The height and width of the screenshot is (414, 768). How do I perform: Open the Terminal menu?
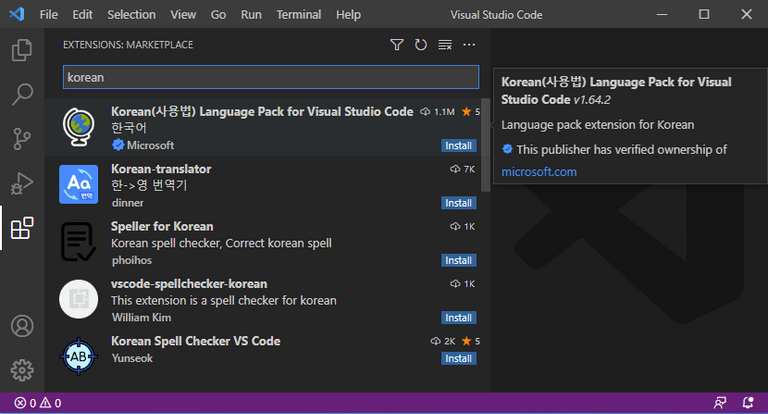pos(299,15)
